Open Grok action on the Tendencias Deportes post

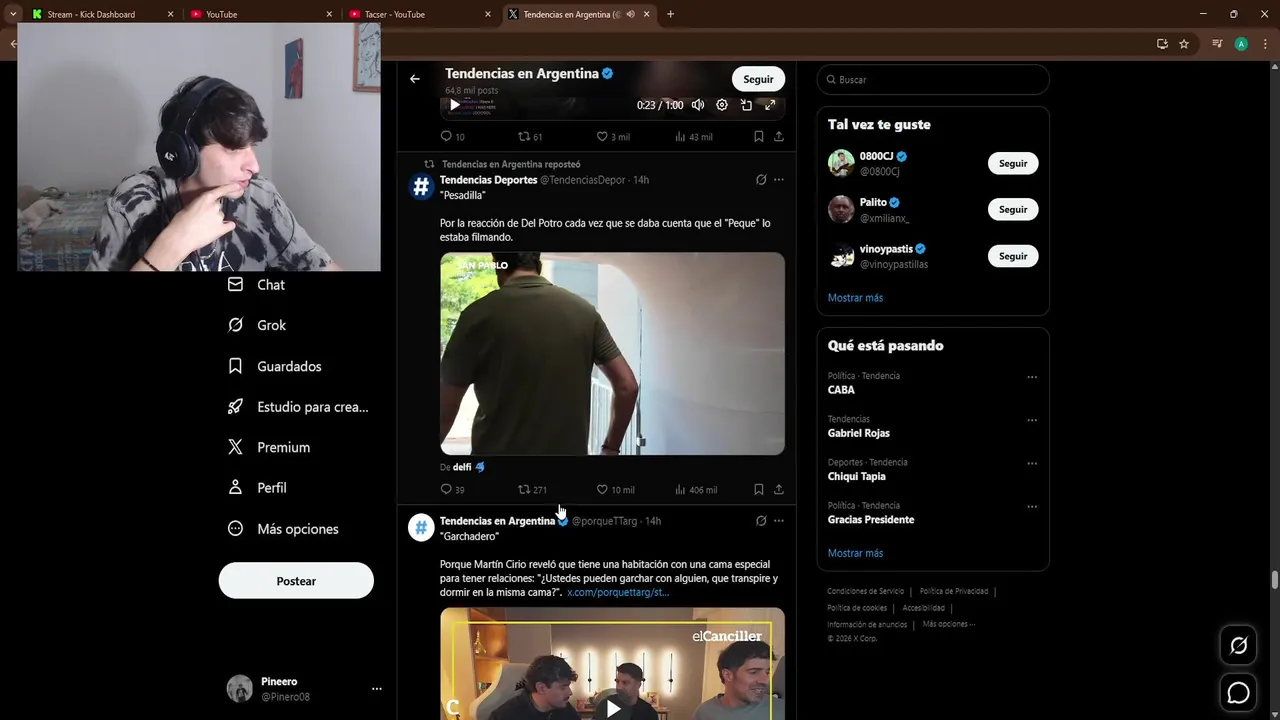761,180
